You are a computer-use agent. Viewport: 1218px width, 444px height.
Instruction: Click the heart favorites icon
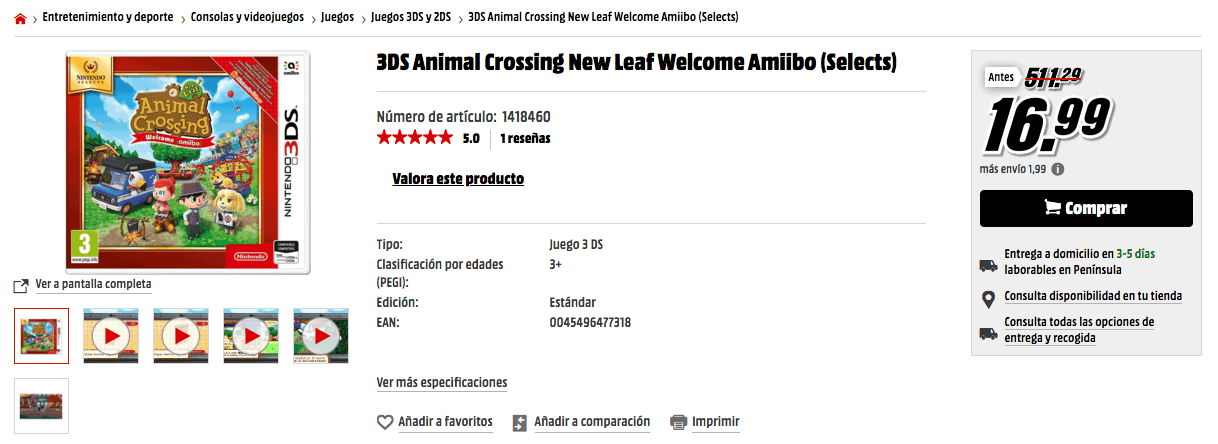pyautogui.click(x=385, y=423)
